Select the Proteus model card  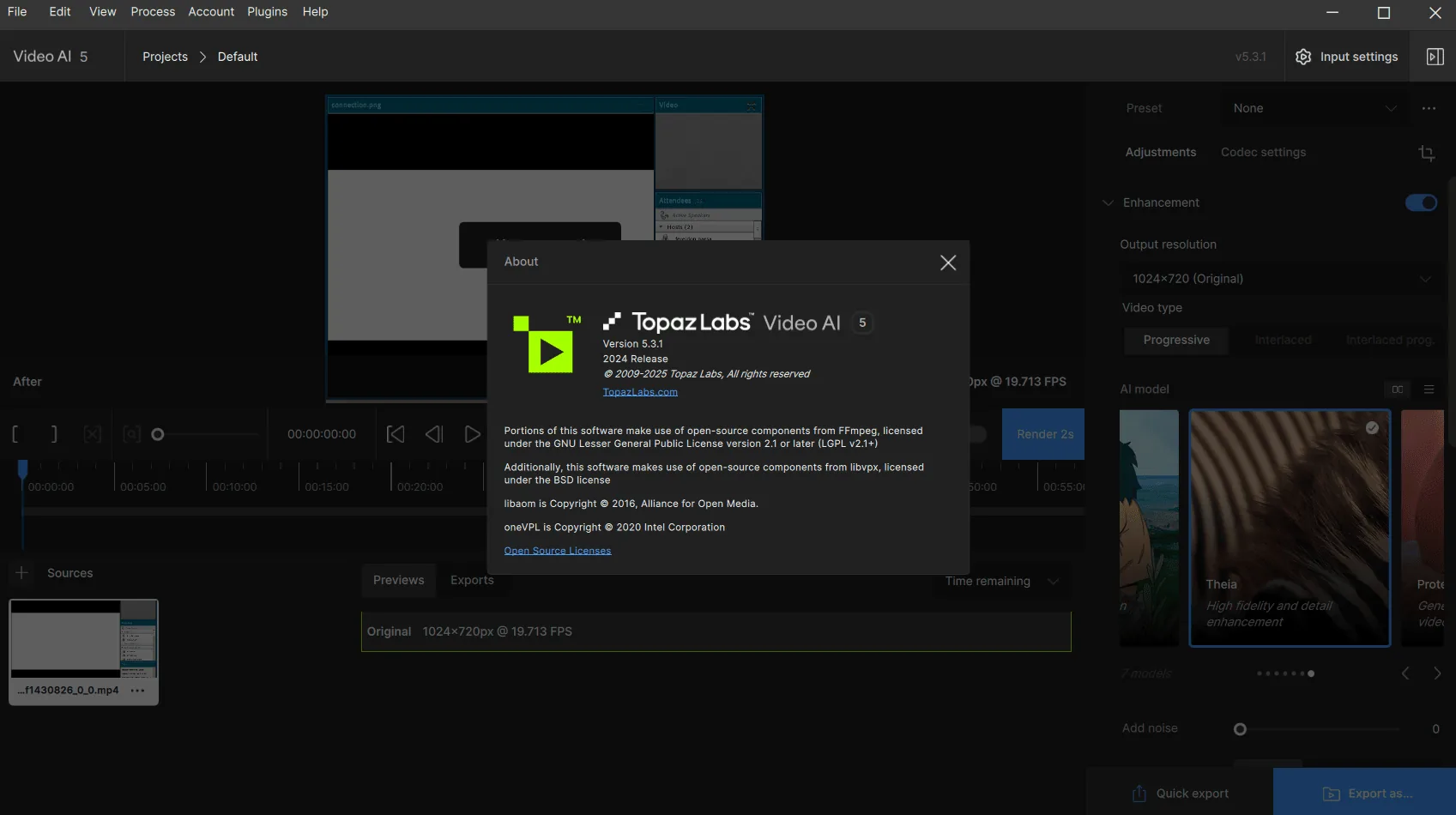tap(1423, 528)
